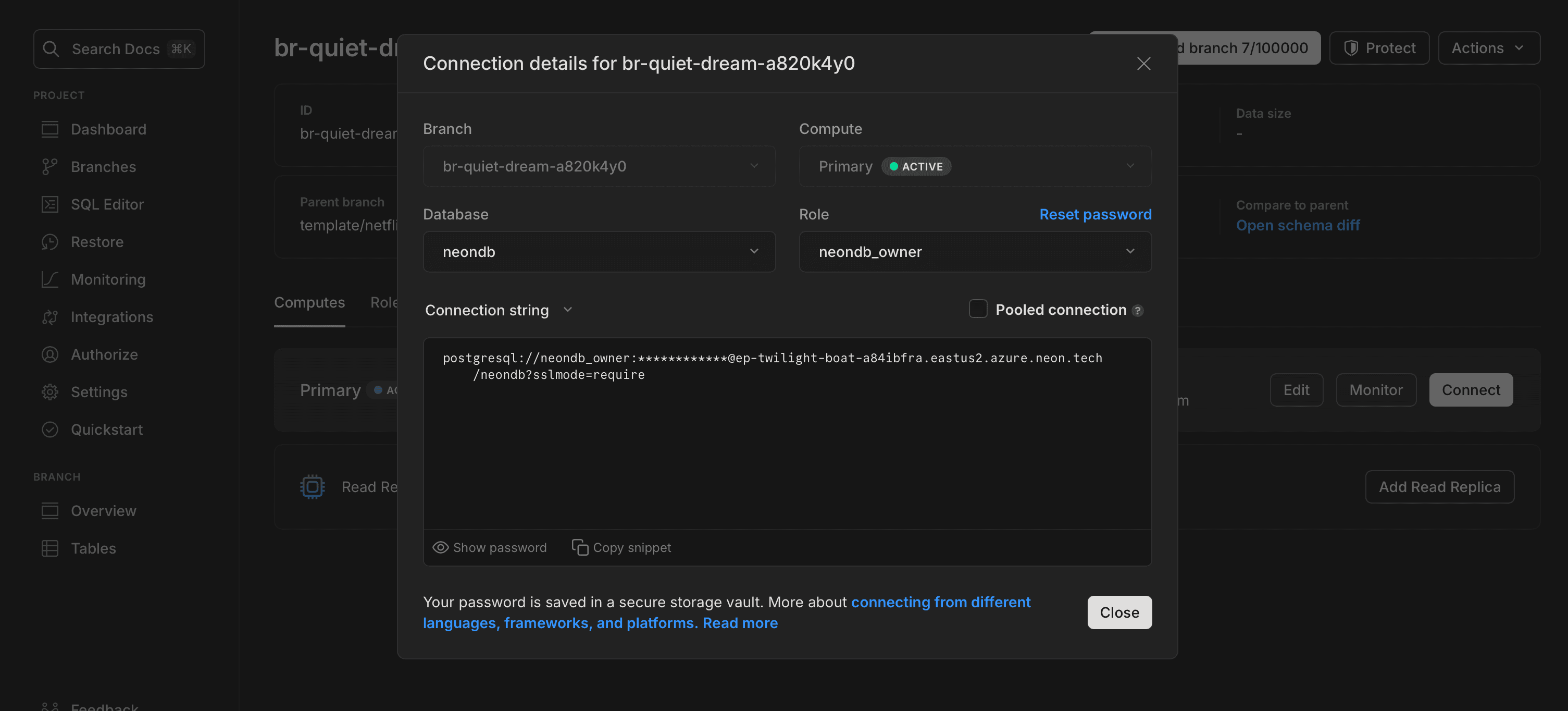Enable the Pooled connection checkbox
This screenshot has width=1568, height=711.
tap(978, 310)
